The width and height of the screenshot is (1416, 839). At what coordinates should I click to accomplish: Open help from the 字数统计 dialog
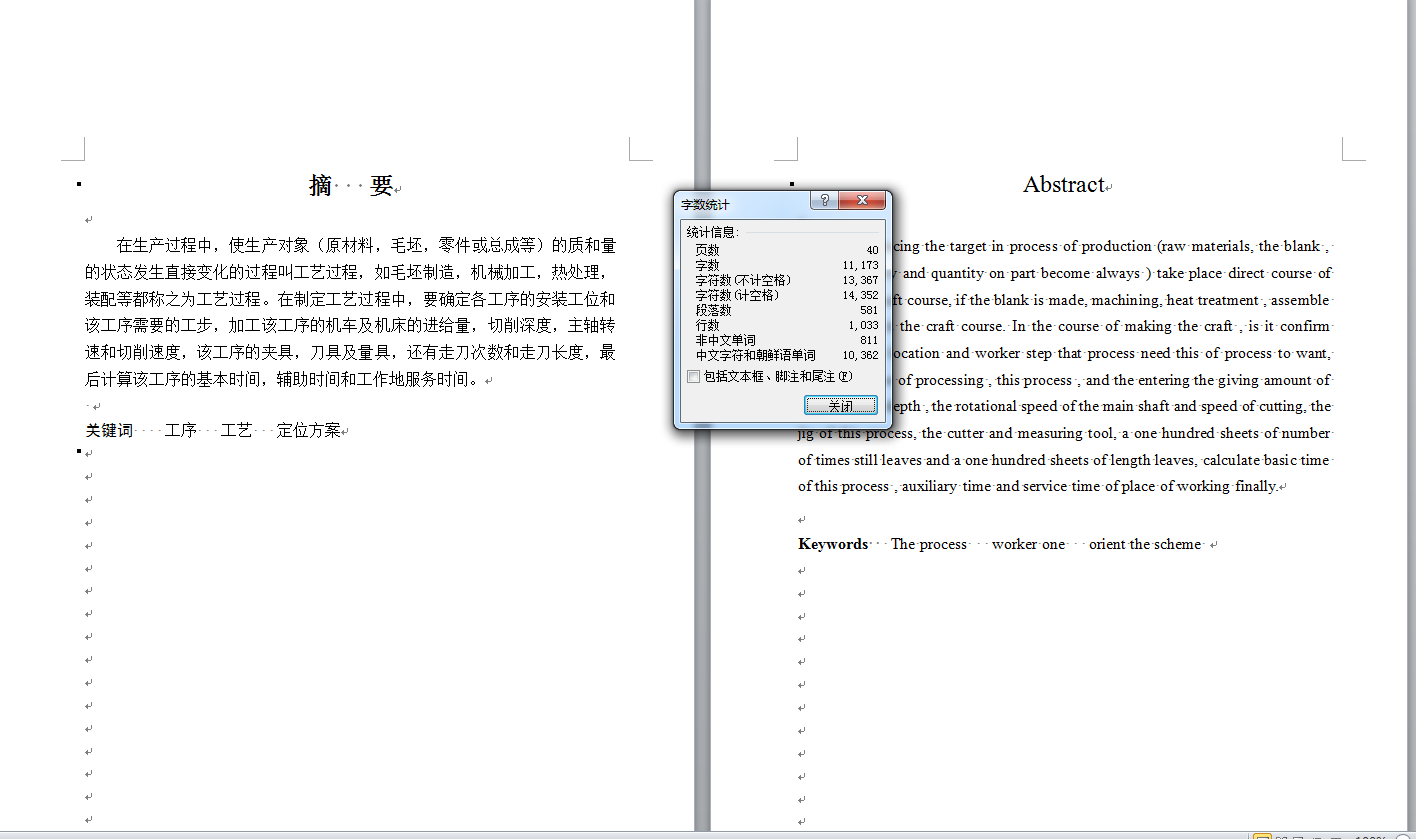pos(823,200)
